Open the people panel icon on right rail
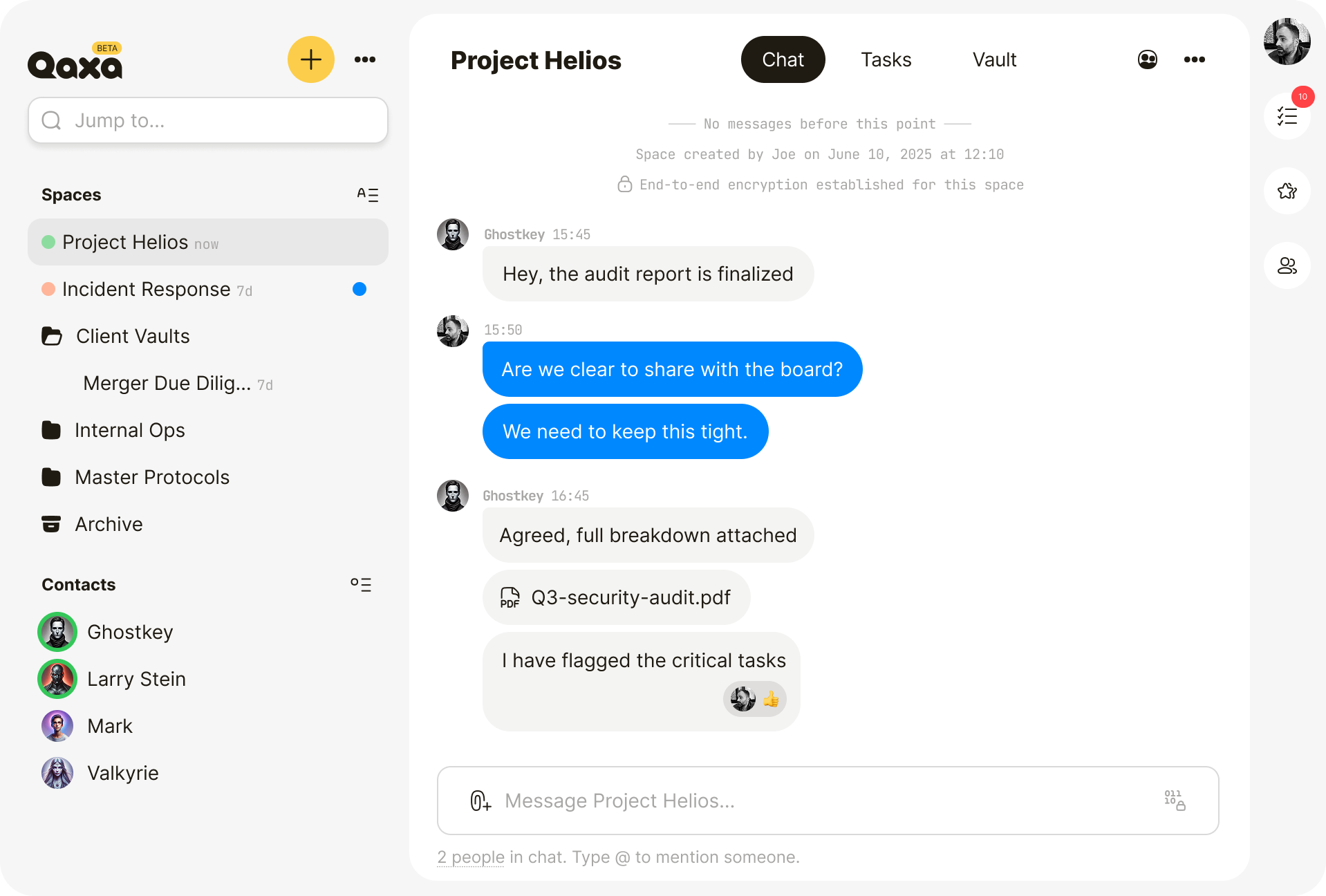This screenshot has width=1326, height=896. coord(1287,265)
